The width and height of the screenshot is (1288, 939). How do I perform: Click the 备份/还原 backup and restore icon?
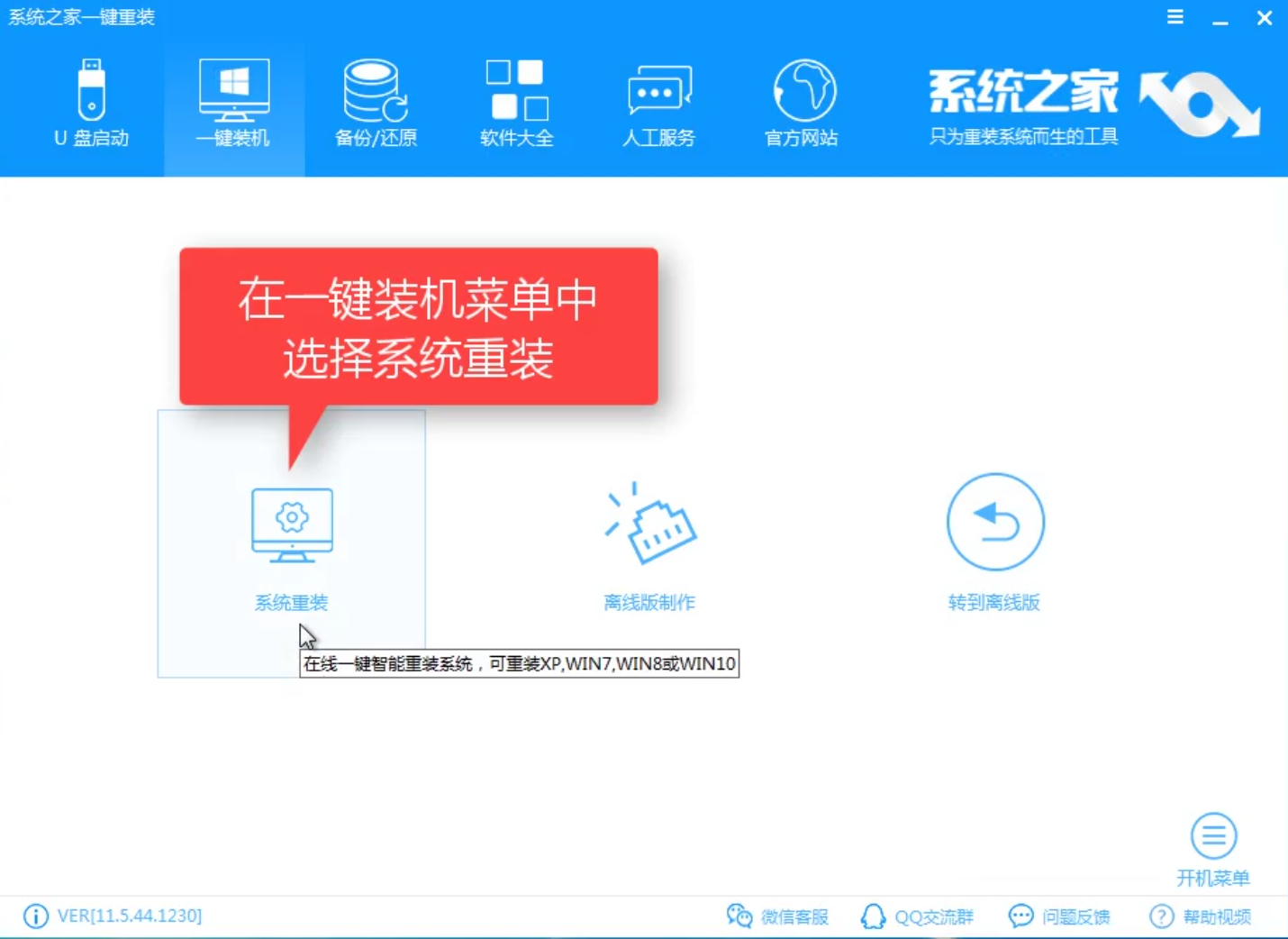click(375, 101)
